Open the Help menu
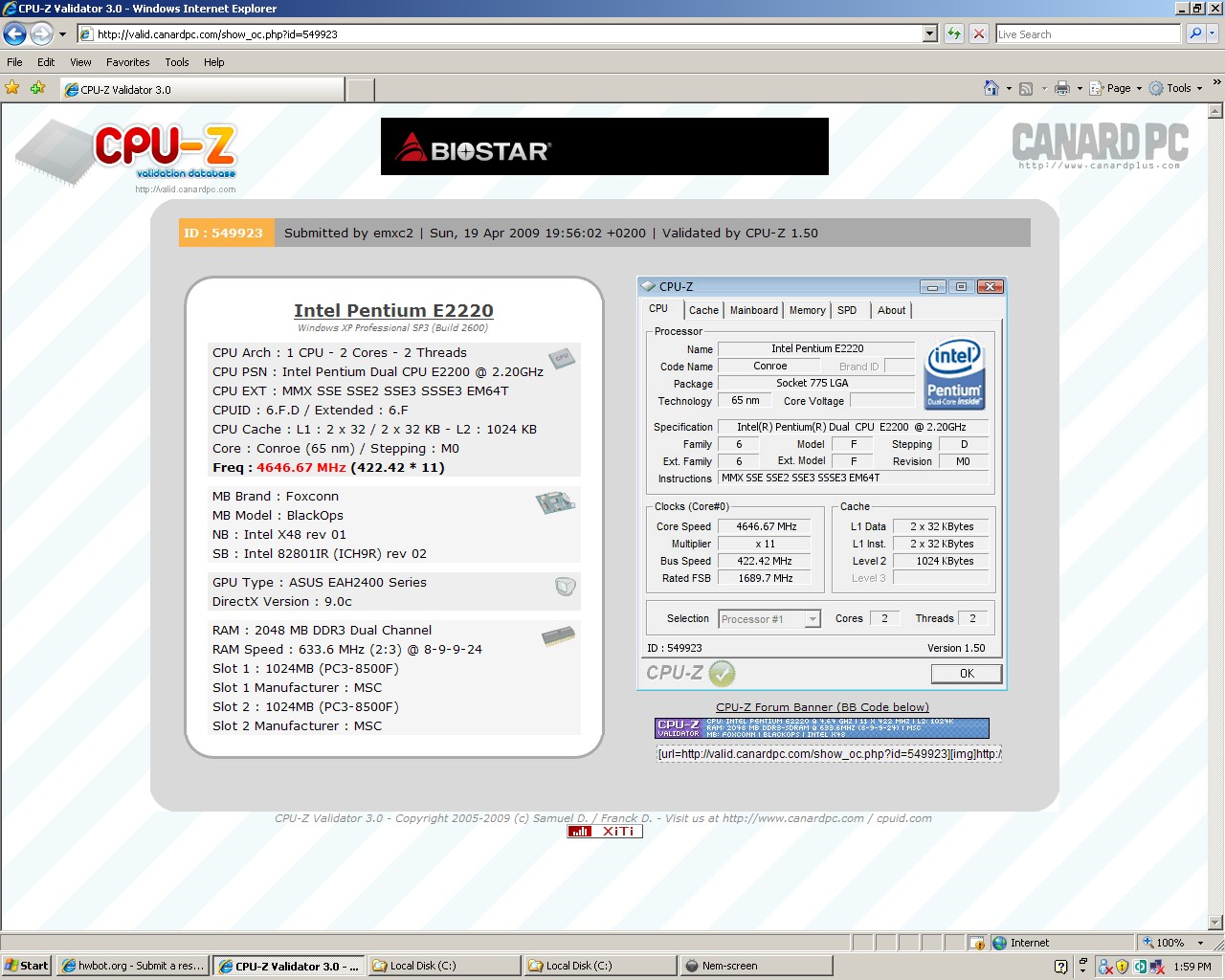1225x980 pixels. coord(213,62)
